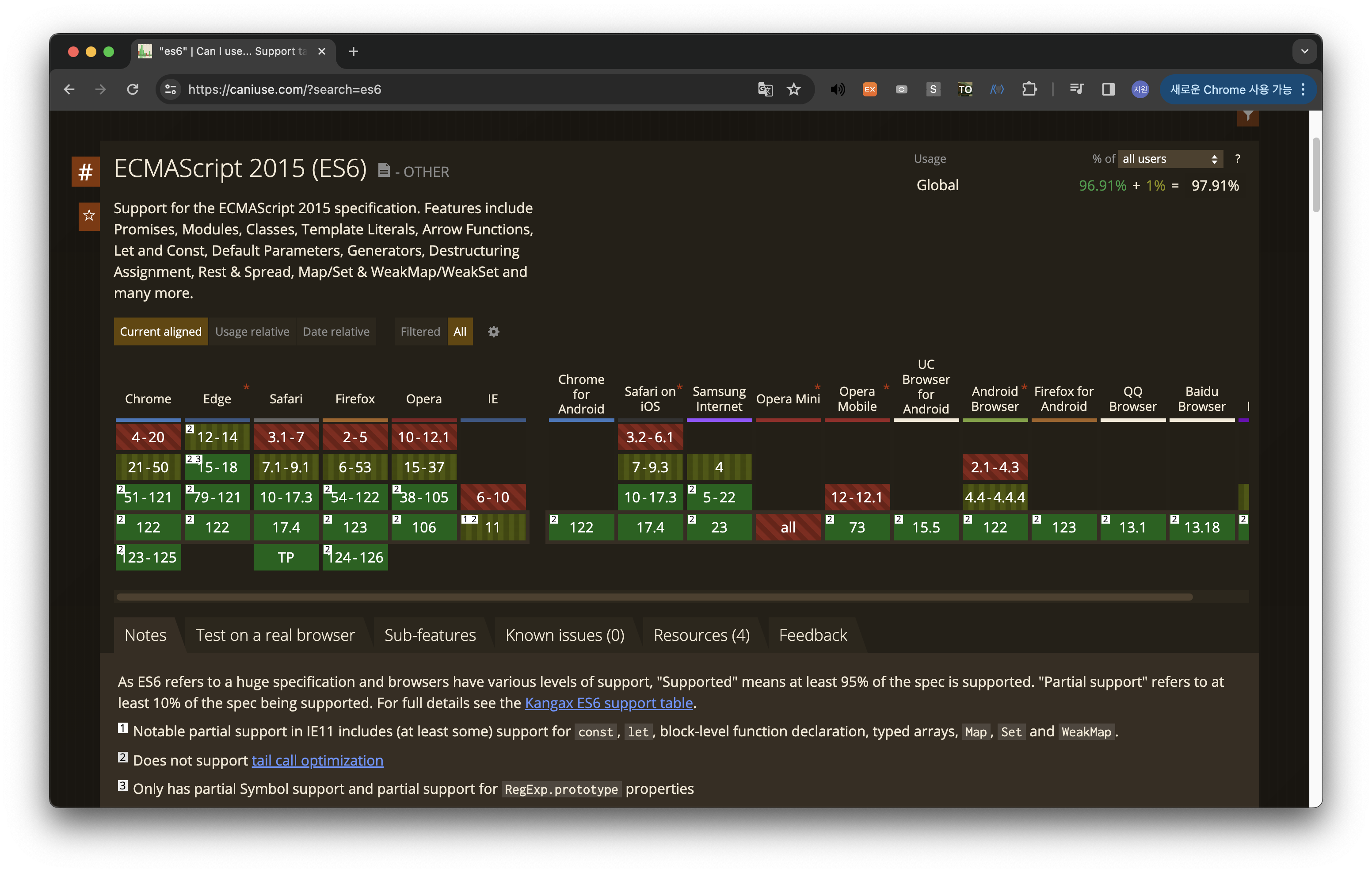The image size is (1372, 873).
Task: Click the filter funnel icon at top right
Action: point(1248,116)
